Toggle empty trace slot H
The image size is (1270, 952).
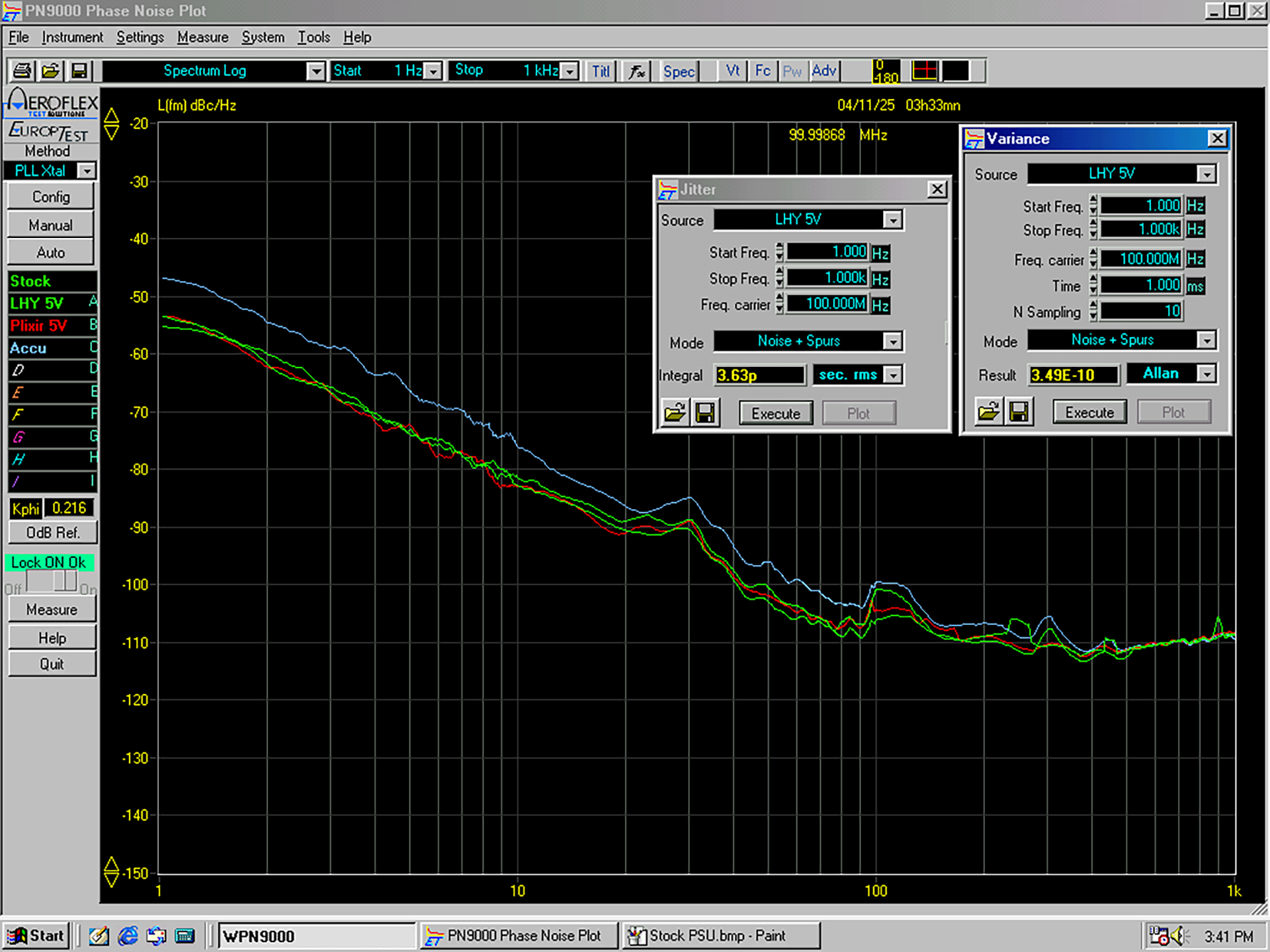click(x=52, y=459)
